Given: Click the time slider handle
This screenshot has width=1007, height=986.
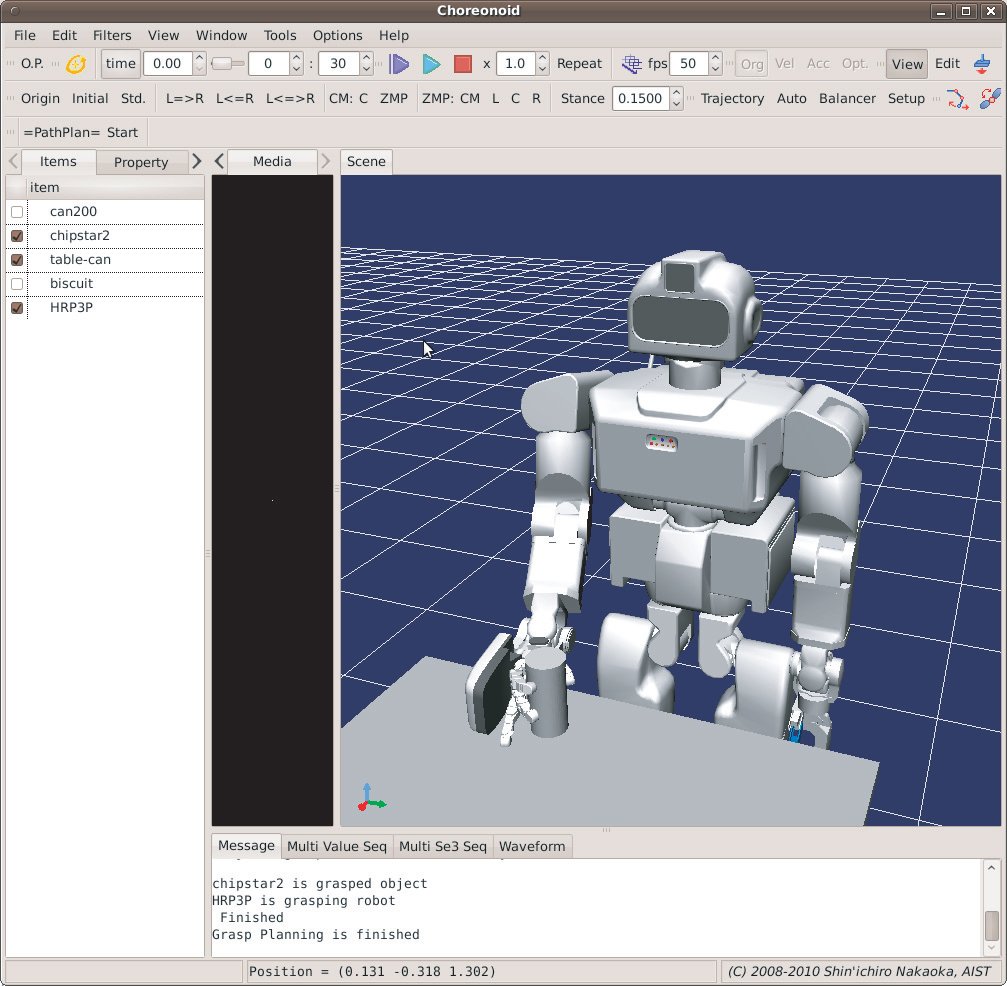Looking at the screenshot, I should coord(223,64).
